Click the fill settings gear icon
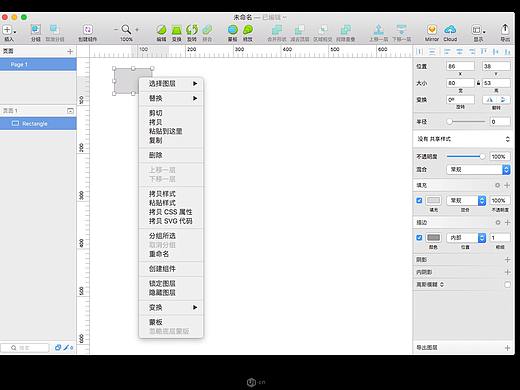Screen dimensions: 520x390 pos(497,185)
